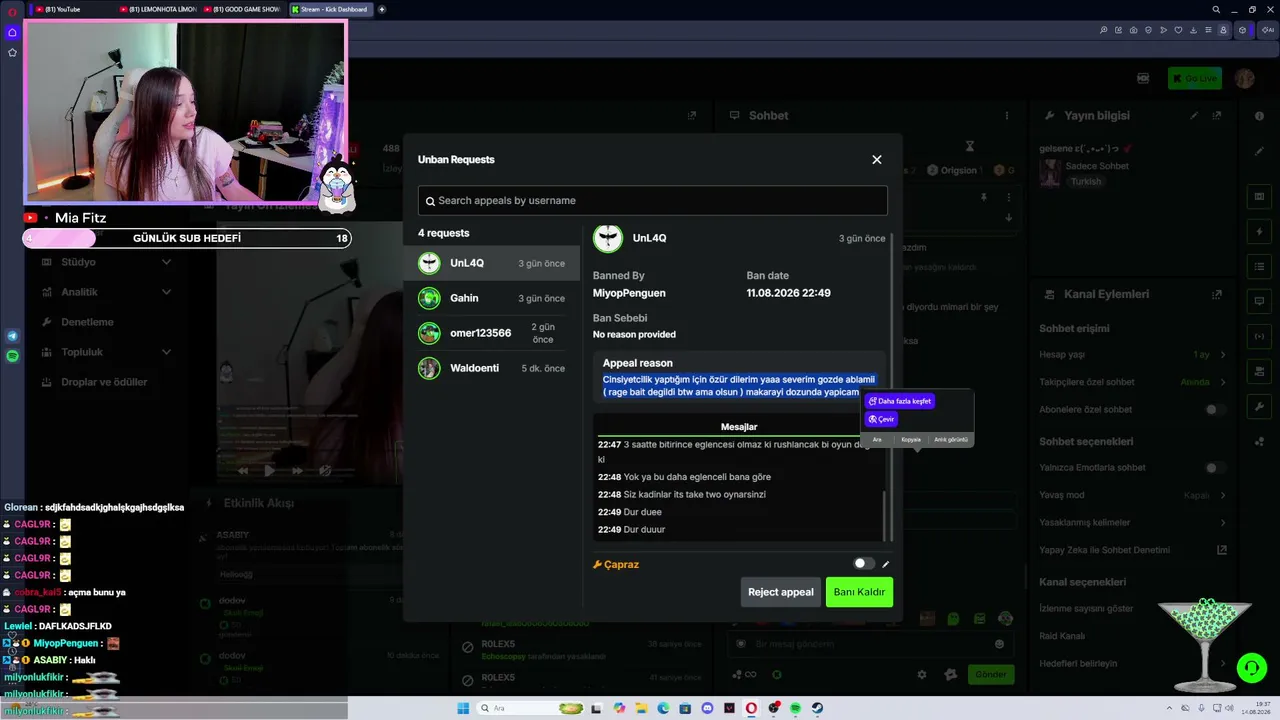
Task: Open Takipçilere özel sohbet setting
Action: (x=1222, y=382)
